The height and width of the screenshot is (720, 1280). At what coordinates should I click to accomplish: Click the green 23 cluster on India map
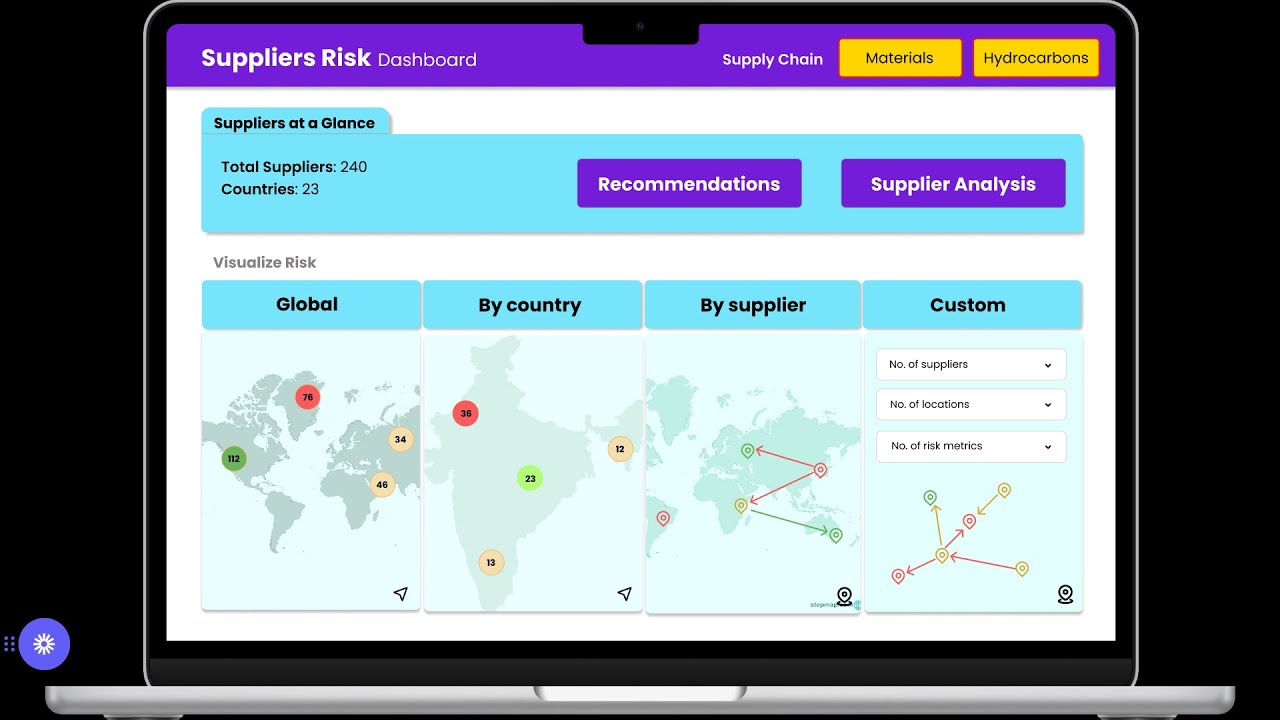tap(530, 478)
